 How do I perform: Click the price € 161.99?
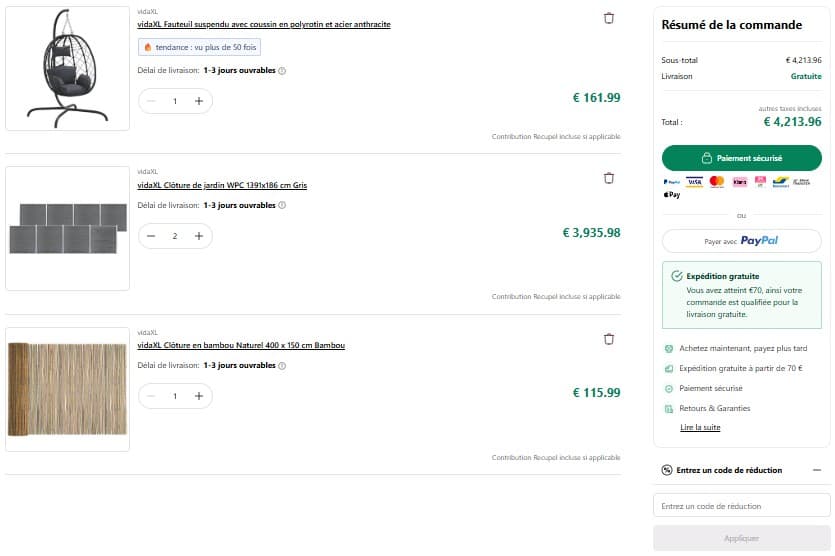coord(596,97)
